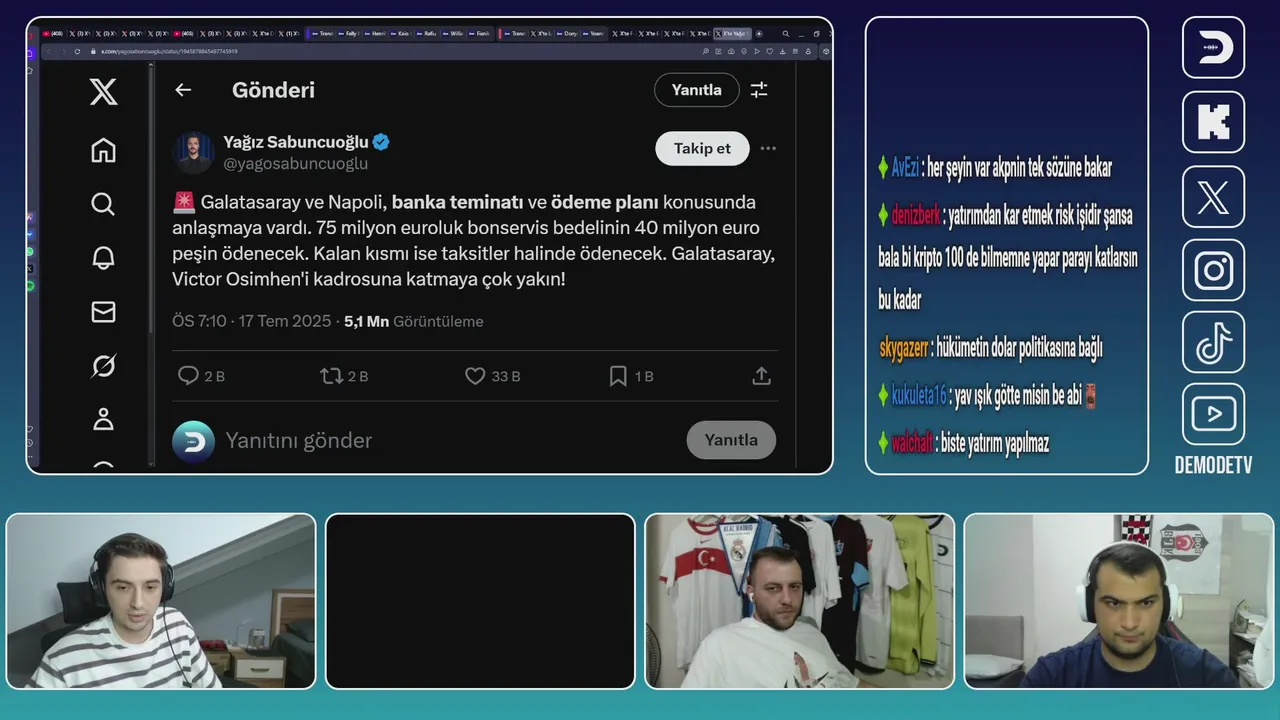Open a new browser tab with plus
The height and width of the screenshot is (720, 1280).
[x=759, y=33]
